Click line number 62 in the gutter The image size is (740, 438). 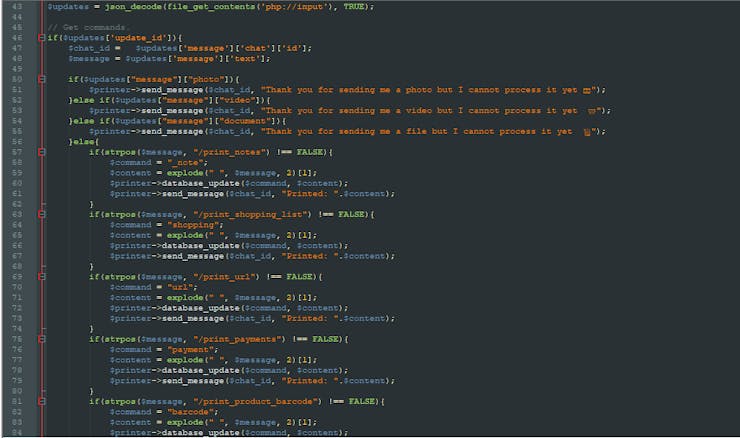17,204
